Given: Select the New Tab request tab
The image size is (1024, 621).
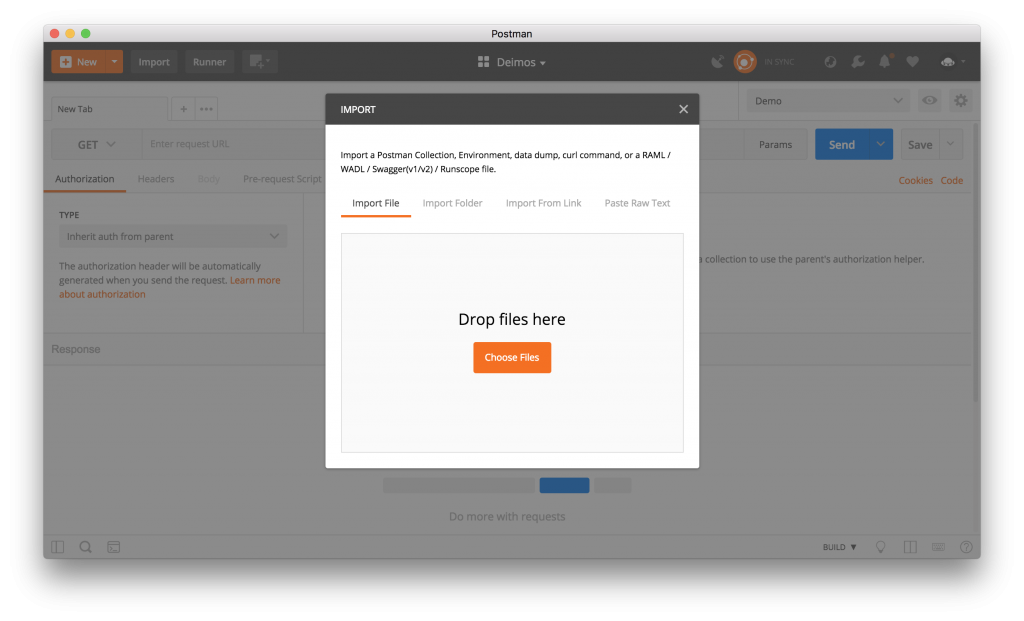Looking at the screenshot, I should pyautogui.click(x=109, y=109).
